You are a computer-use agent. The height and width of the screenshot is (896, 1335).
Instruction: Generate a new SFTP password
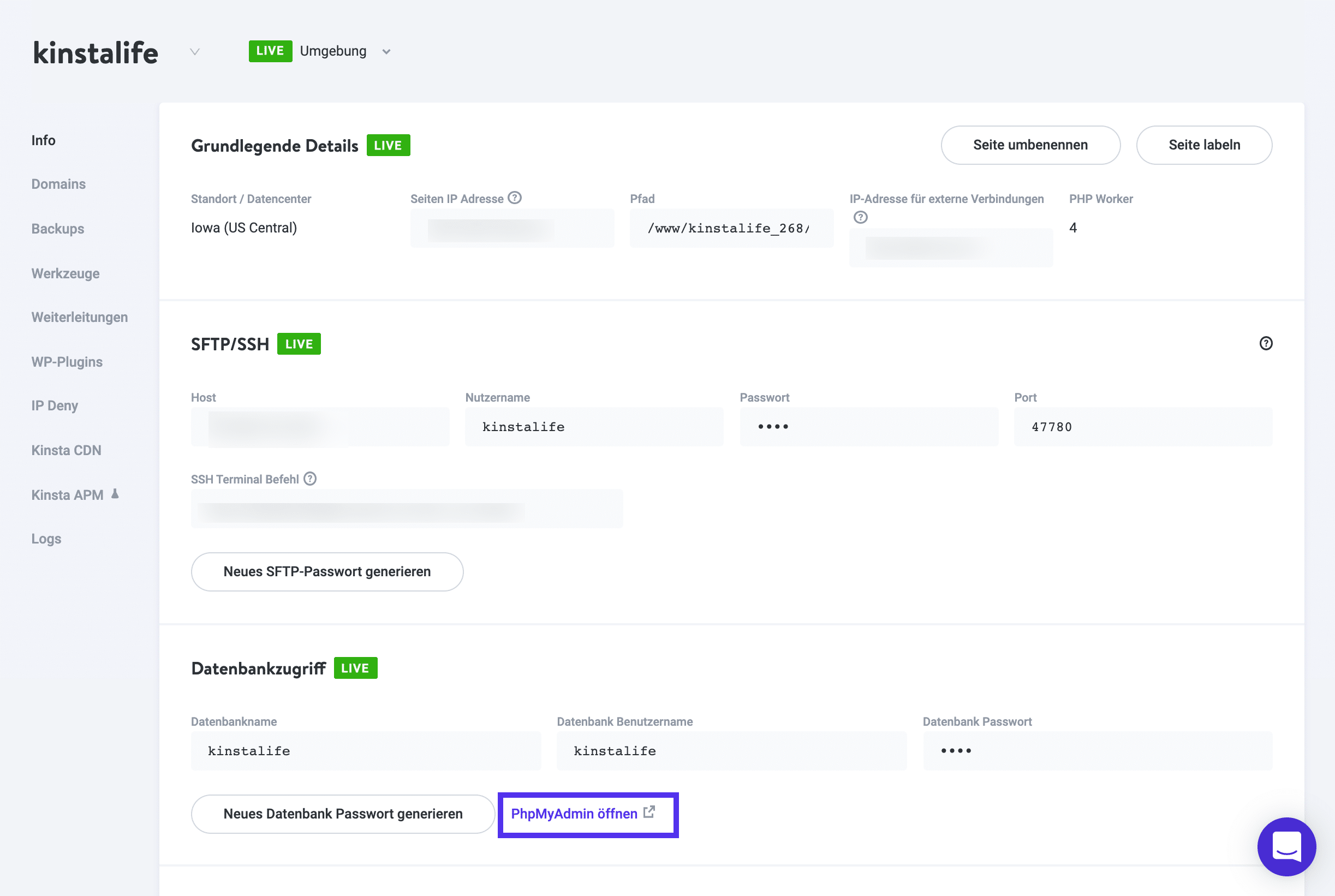(x=327, y=571)
